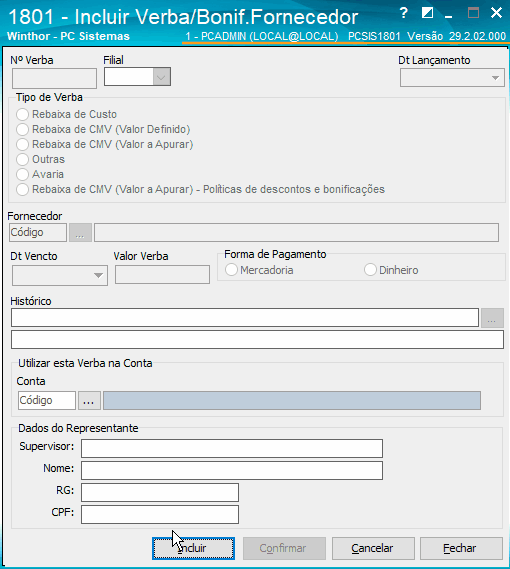Viewport: 510px width, 569px height.
Task: Click the Incluir button
Action: (x=193, y=548)
